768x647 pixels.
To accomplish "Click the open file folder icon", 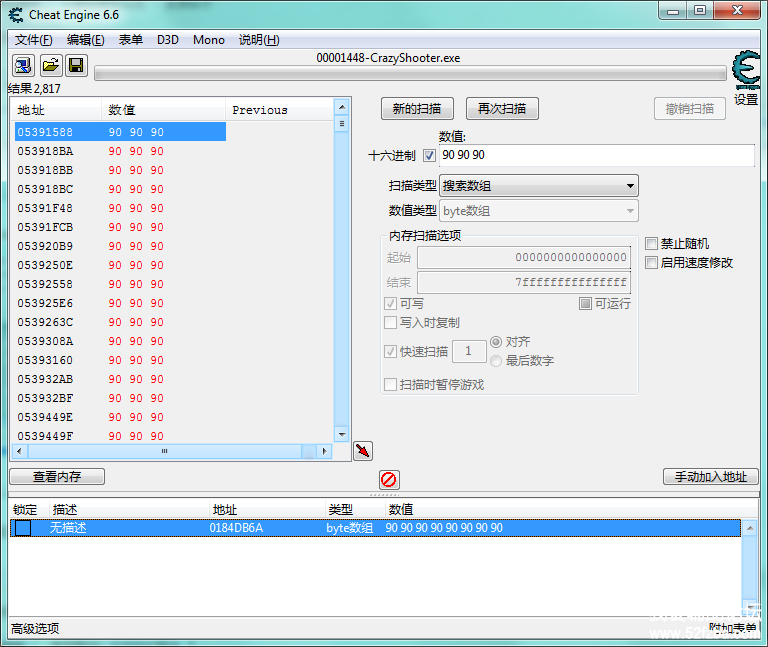I will 50,65.
